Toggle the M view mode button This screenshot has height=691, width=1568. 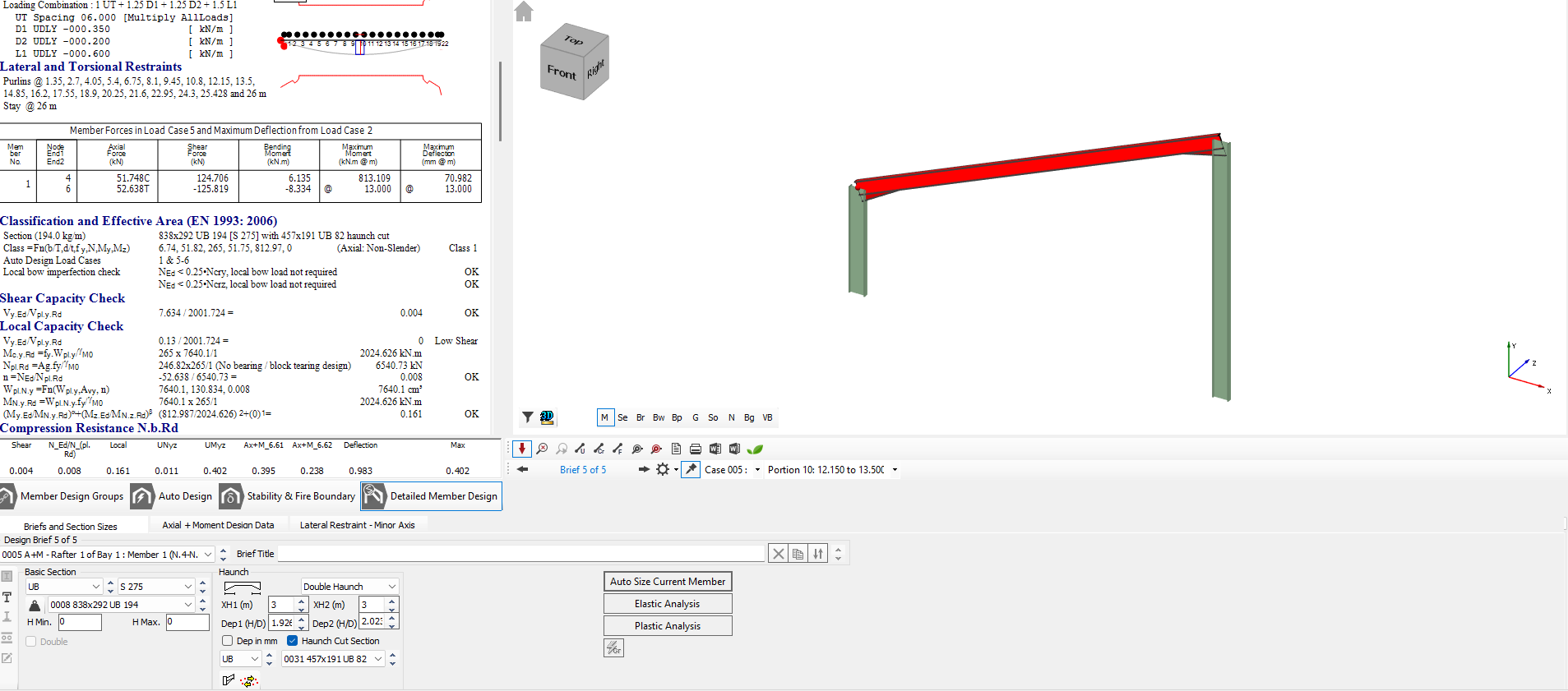[x=604, y=417]
